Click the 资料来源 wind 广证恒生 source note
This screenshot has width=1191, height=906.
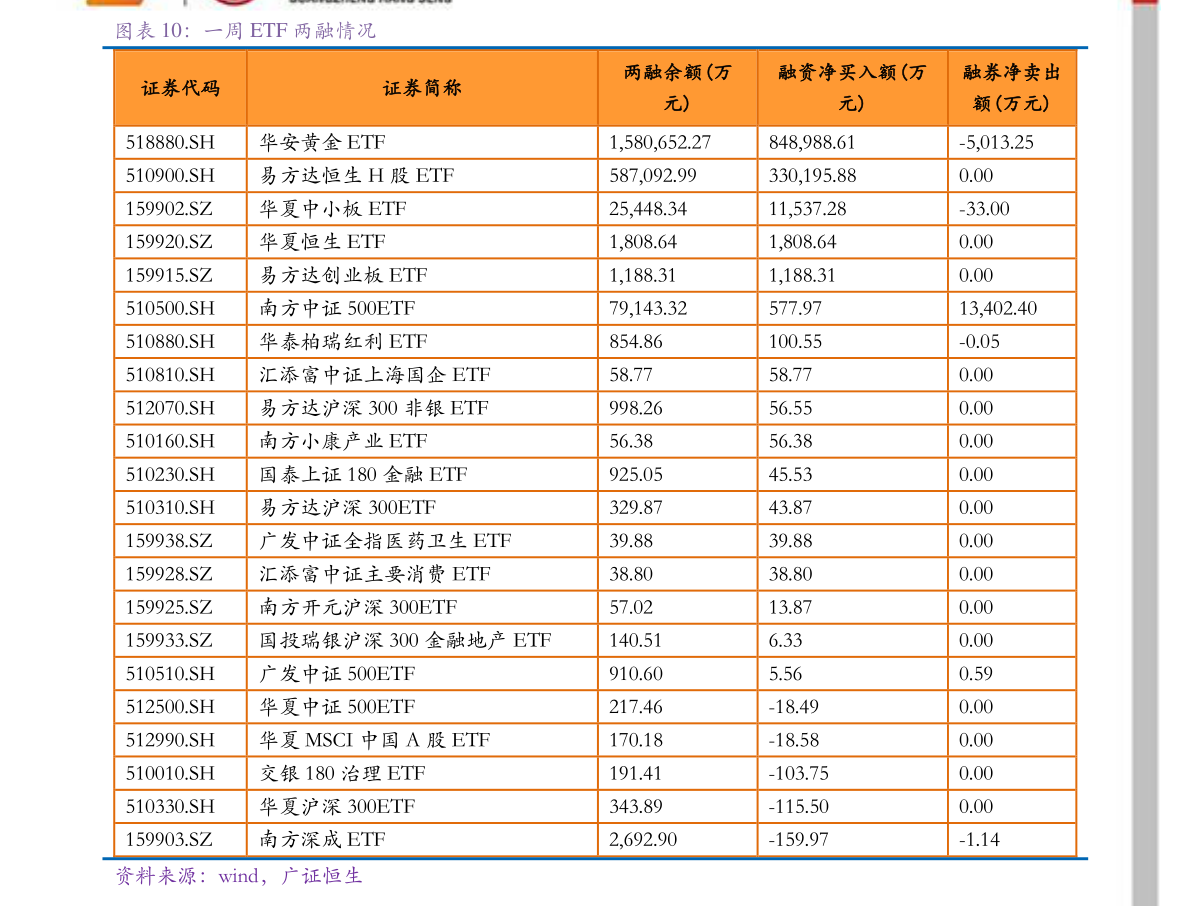click(239, 876)
